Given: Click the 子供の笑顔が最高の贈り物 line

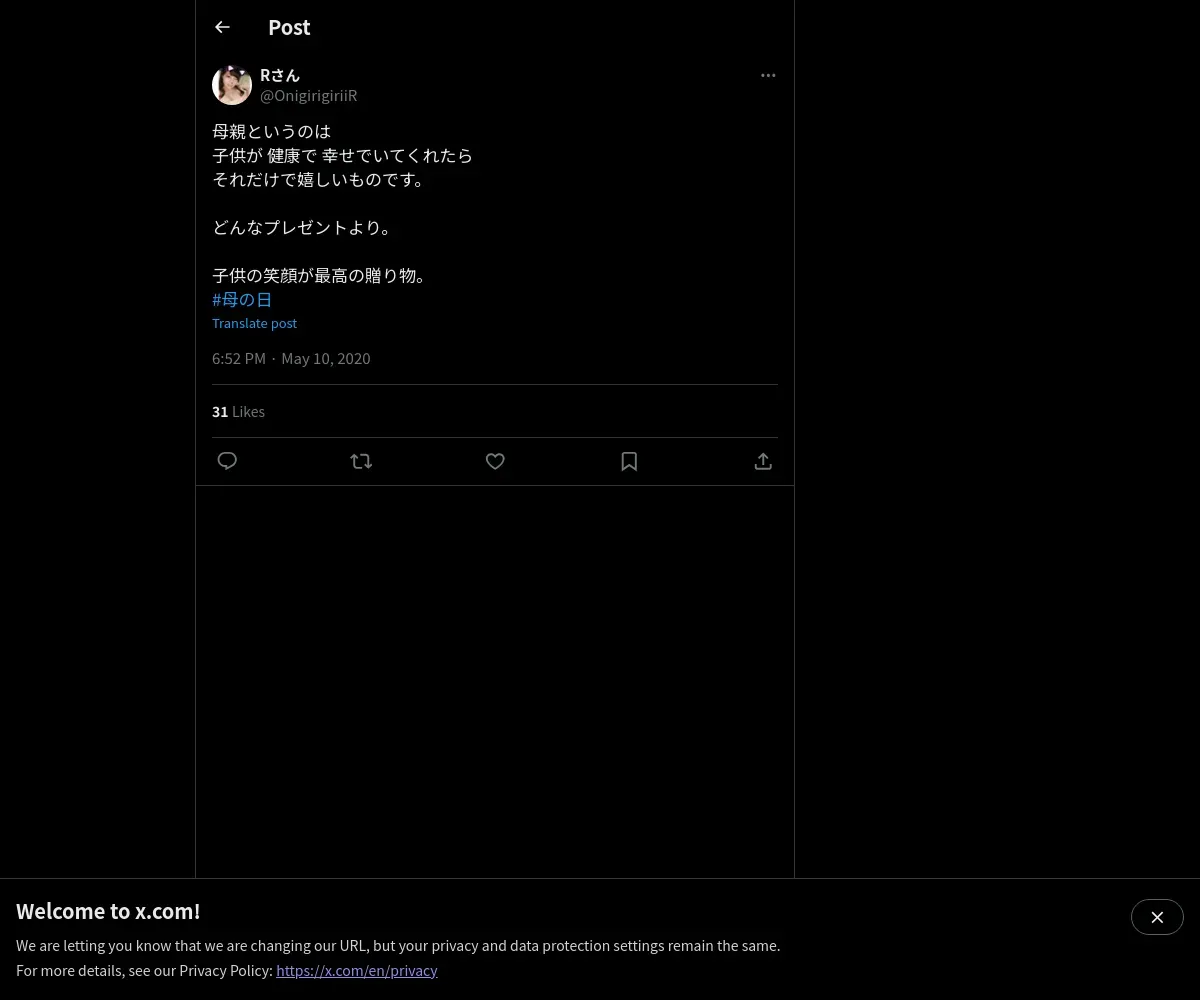Looking at the screenshot, I should (x=322, y=275).
